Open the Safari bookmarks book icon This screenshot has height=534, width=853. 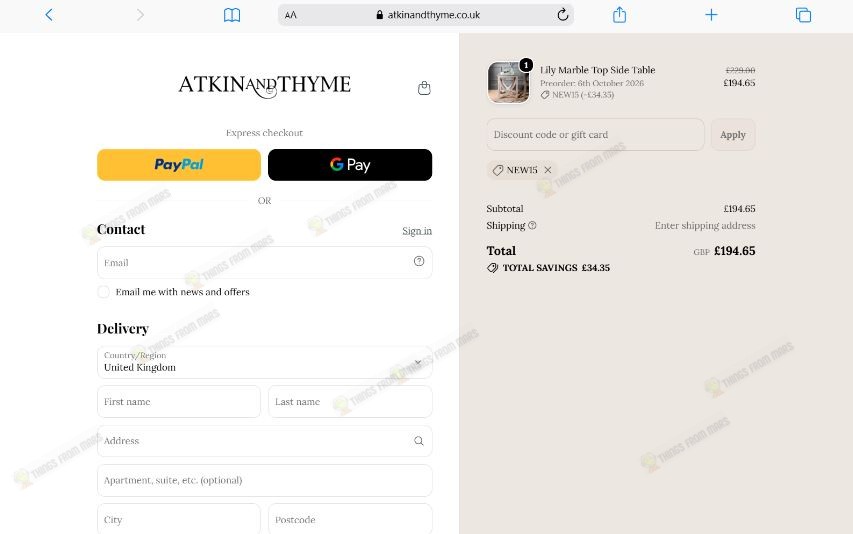pyautogui.click(x=232, y=15)
